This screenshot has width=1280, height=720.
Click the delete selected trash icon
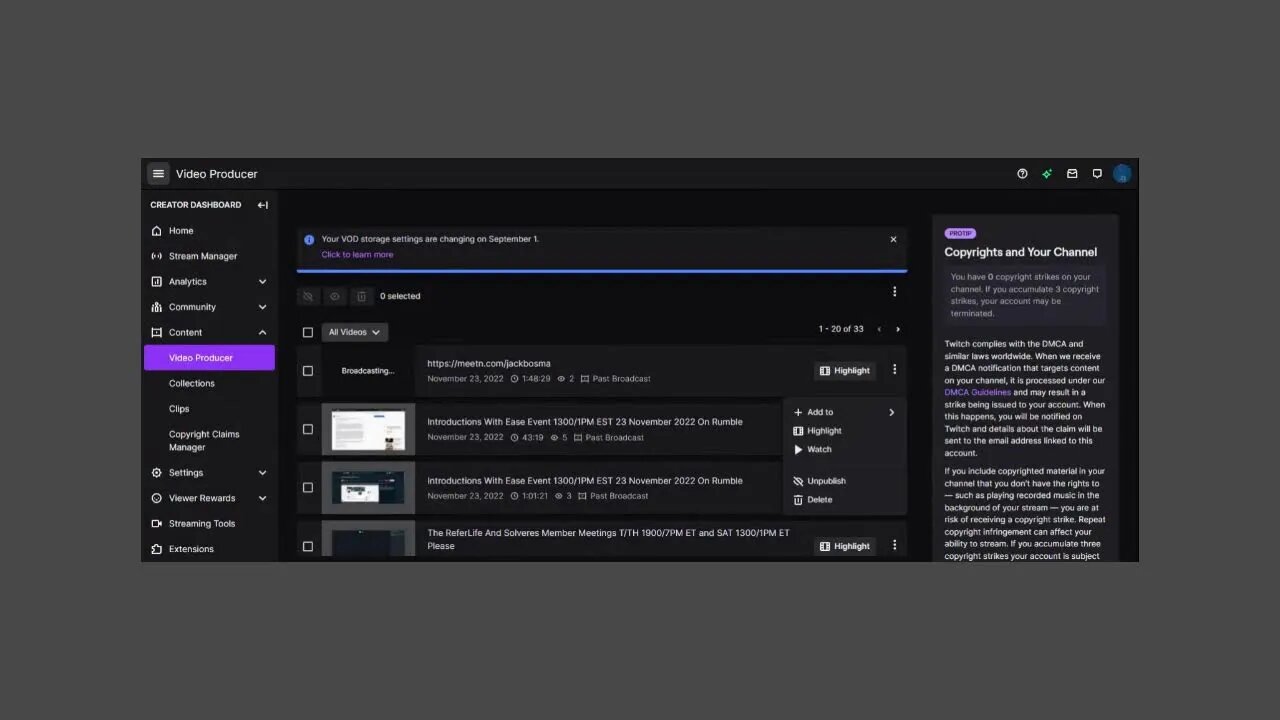click(x=361, y=296)
